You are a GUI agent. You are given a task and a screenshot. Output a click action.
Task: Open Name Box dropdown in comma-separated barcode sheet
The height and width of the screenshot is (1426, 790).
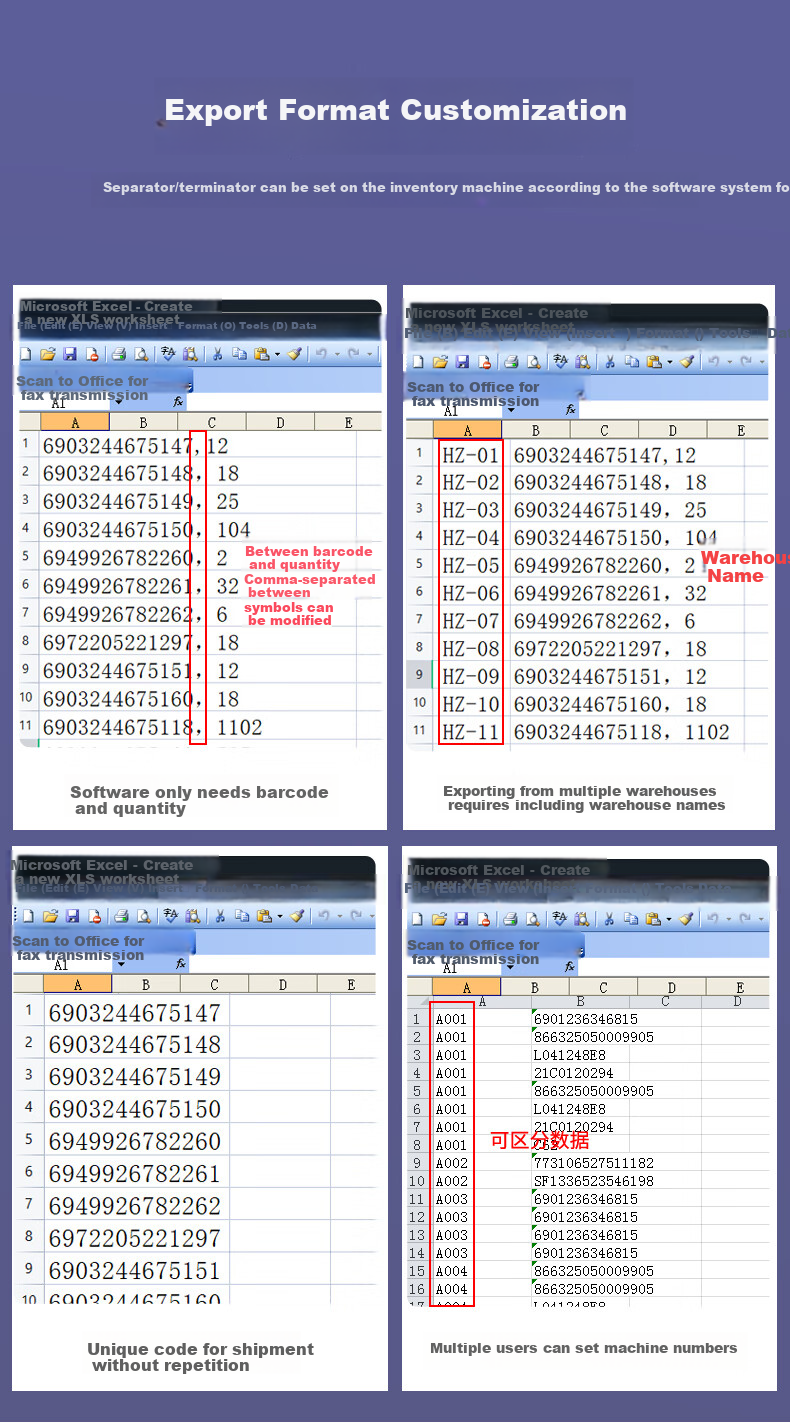point(118,402)
